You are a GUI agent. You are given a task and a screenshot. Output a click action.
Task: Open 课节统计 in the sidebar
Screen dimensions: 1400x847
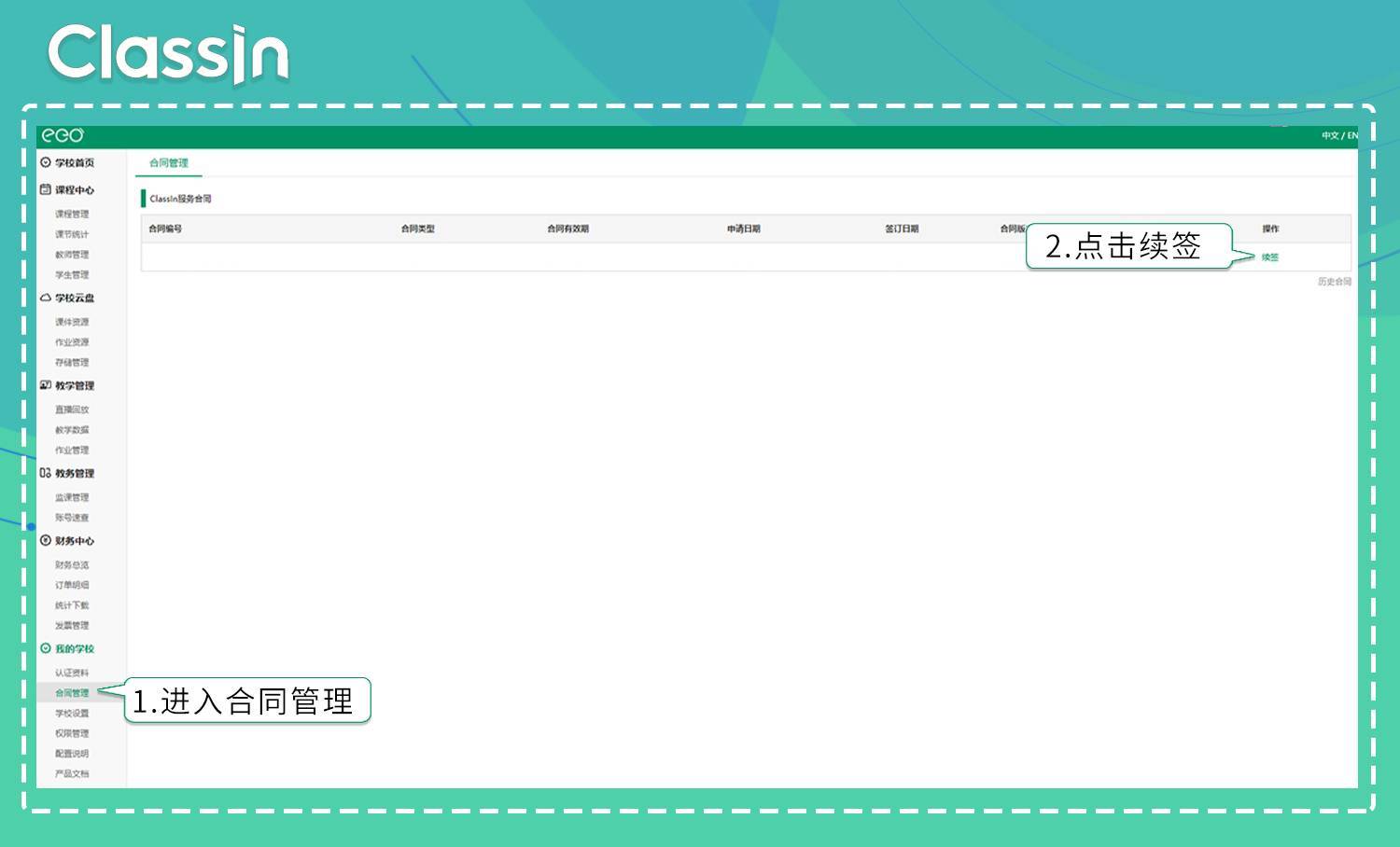pos(72,234)
